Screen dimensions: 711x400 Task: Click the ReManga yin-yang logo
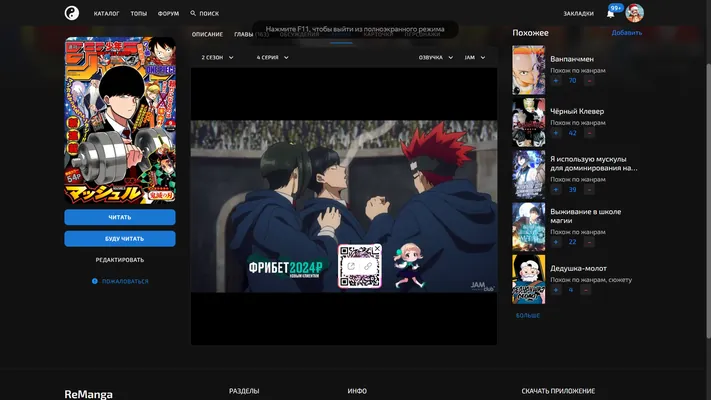(72, 13)
